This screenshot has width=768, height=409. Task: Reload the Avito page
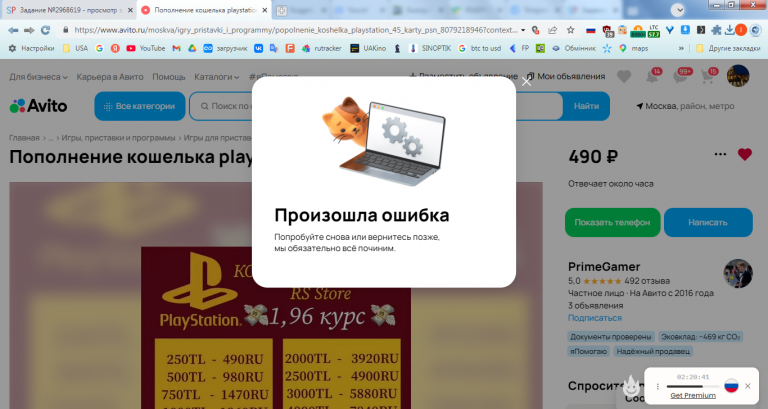tap(46, 30)
